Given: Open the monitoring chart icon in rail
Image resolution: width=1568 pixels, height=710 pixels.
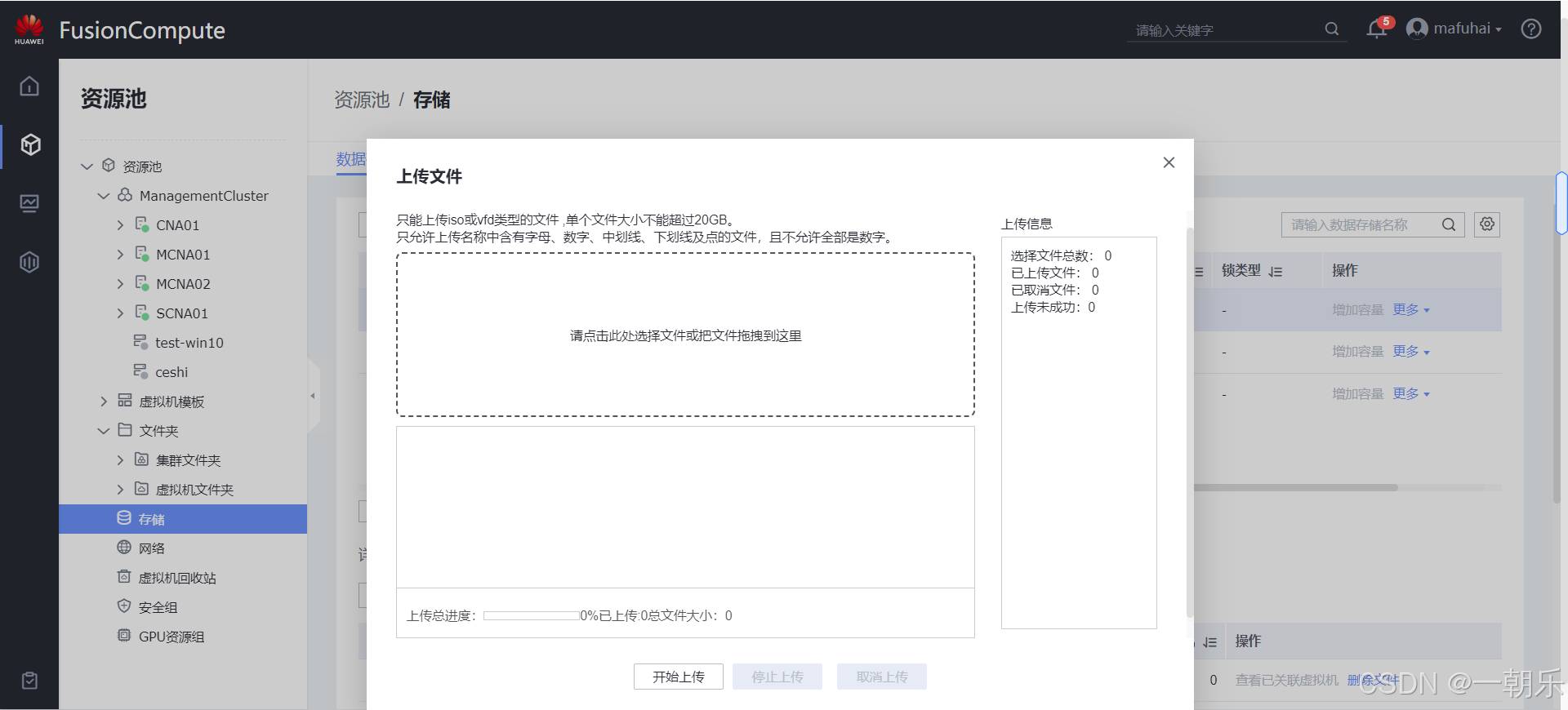Looking at the screenshot, I should pyautogui.click(x=29, y=203).
